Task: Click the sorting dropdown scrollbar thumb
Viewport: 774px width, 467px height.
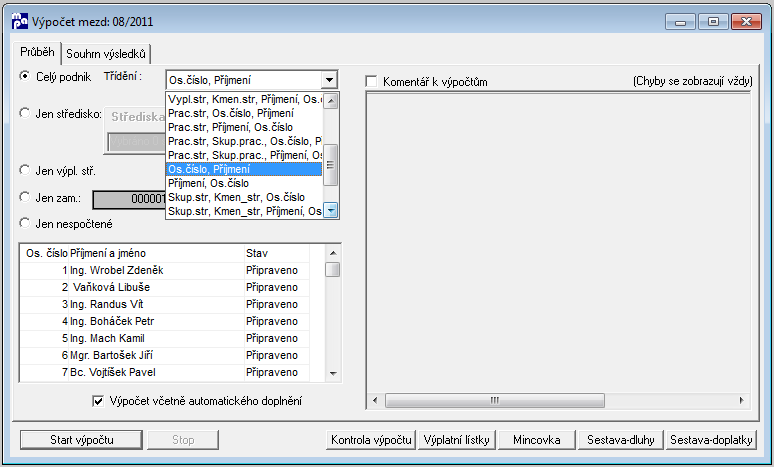Action: tap(331, 165)
